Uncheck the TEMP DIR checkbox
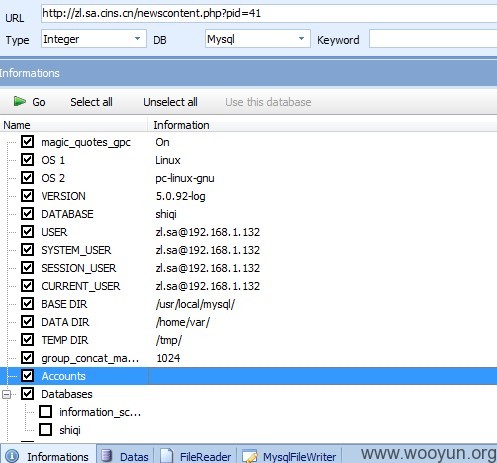Screen dimensions: 497x463 pos(27,340)
